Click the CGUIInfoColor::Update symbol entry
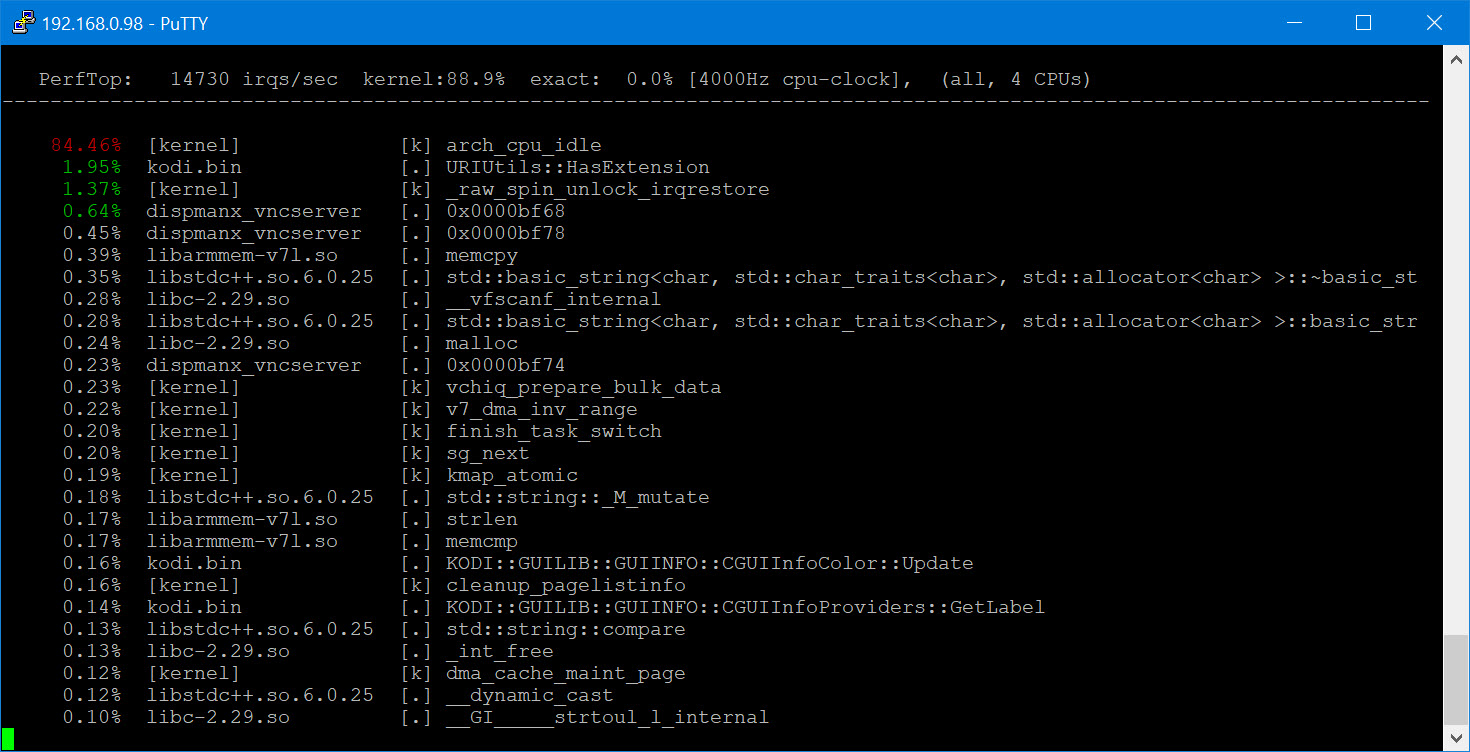Screen dimensions: 1470x752 click(x=709, y=563)
